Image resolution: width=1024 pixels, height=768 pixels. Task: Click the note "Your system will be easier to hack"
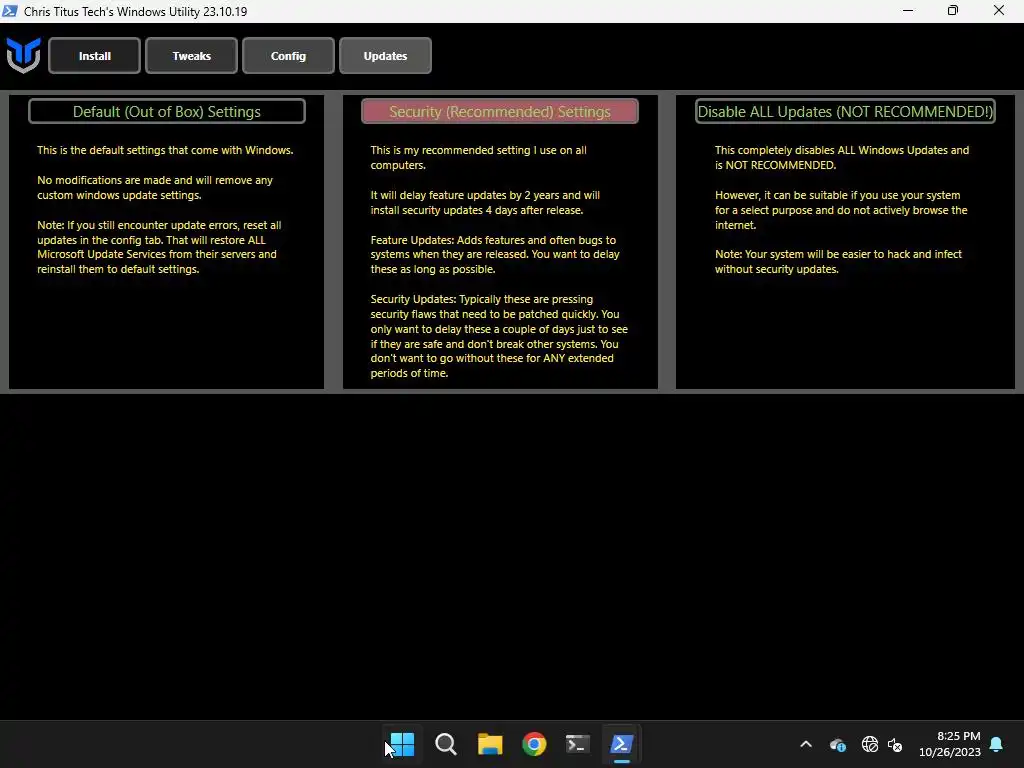839,262
